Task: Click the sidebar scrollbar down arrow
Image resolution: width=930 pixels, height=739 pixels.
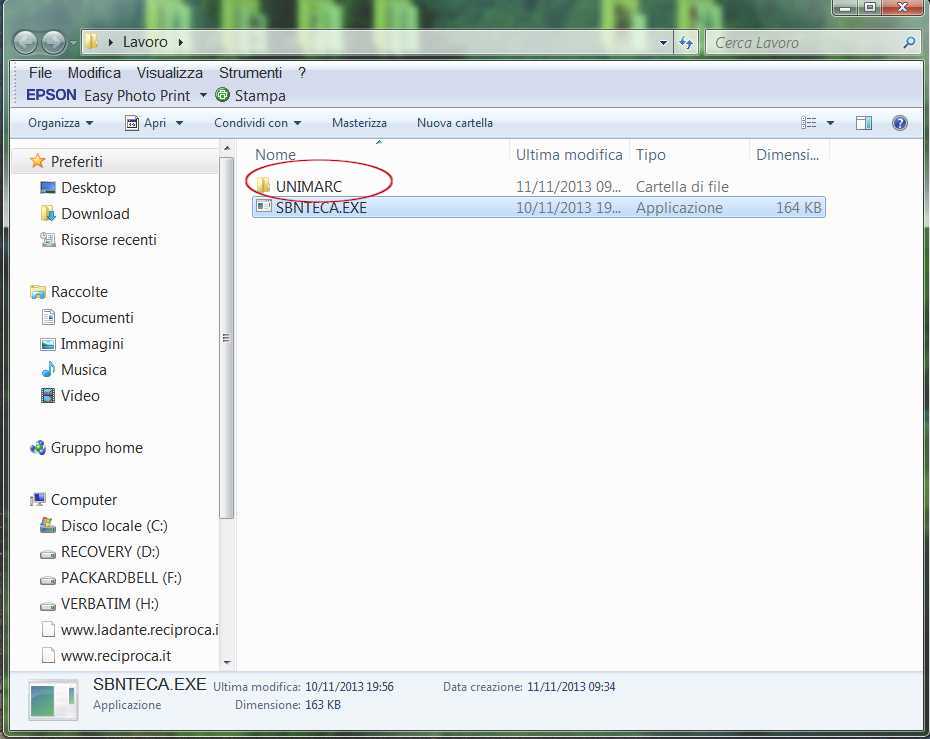Action: tap(227, 662)
